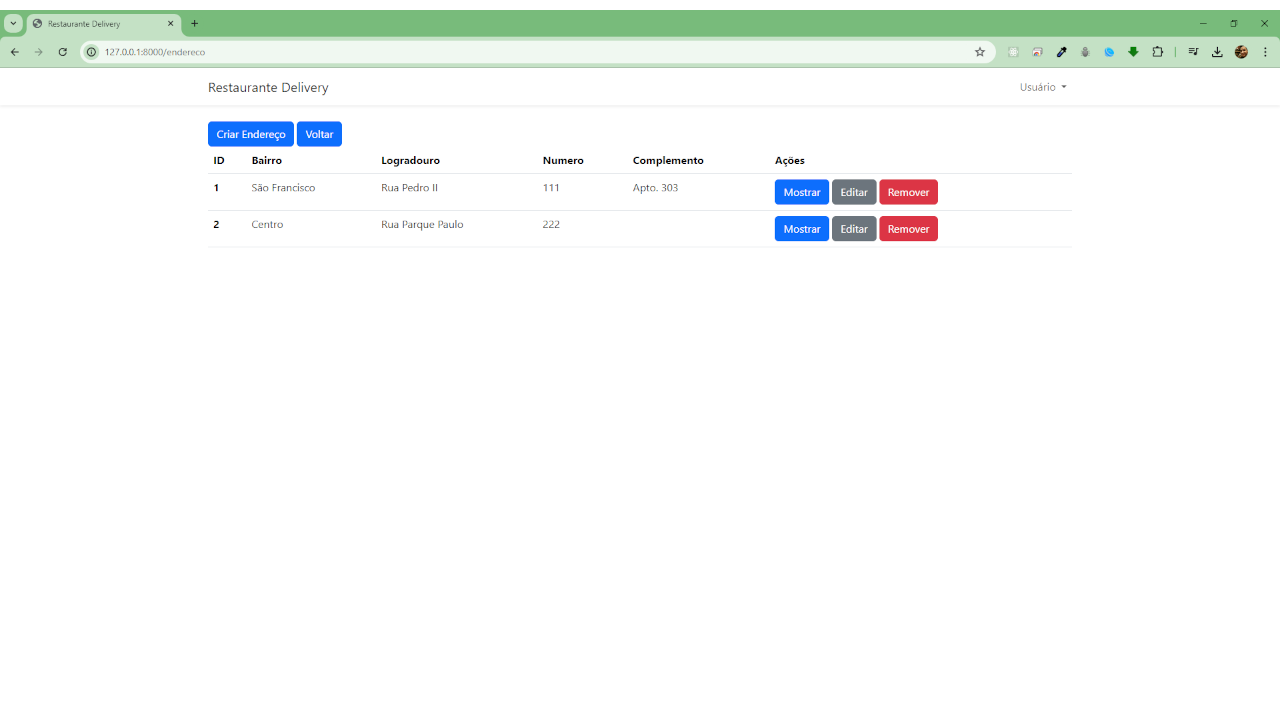
Task: Open the Chrome profile avatar
Action: [1241, 52]
